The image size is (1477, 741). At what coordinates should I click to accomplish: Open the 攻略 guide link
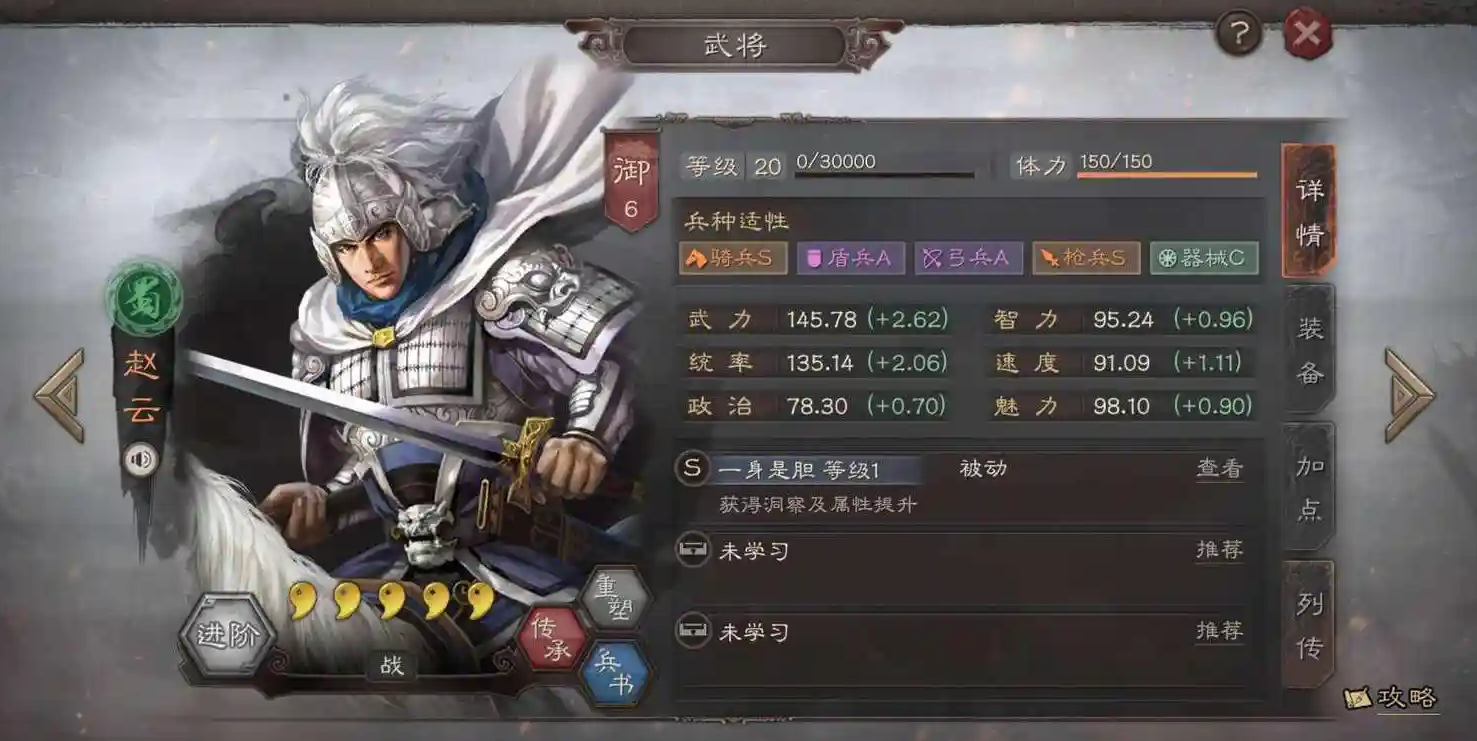coord(1392,697)
